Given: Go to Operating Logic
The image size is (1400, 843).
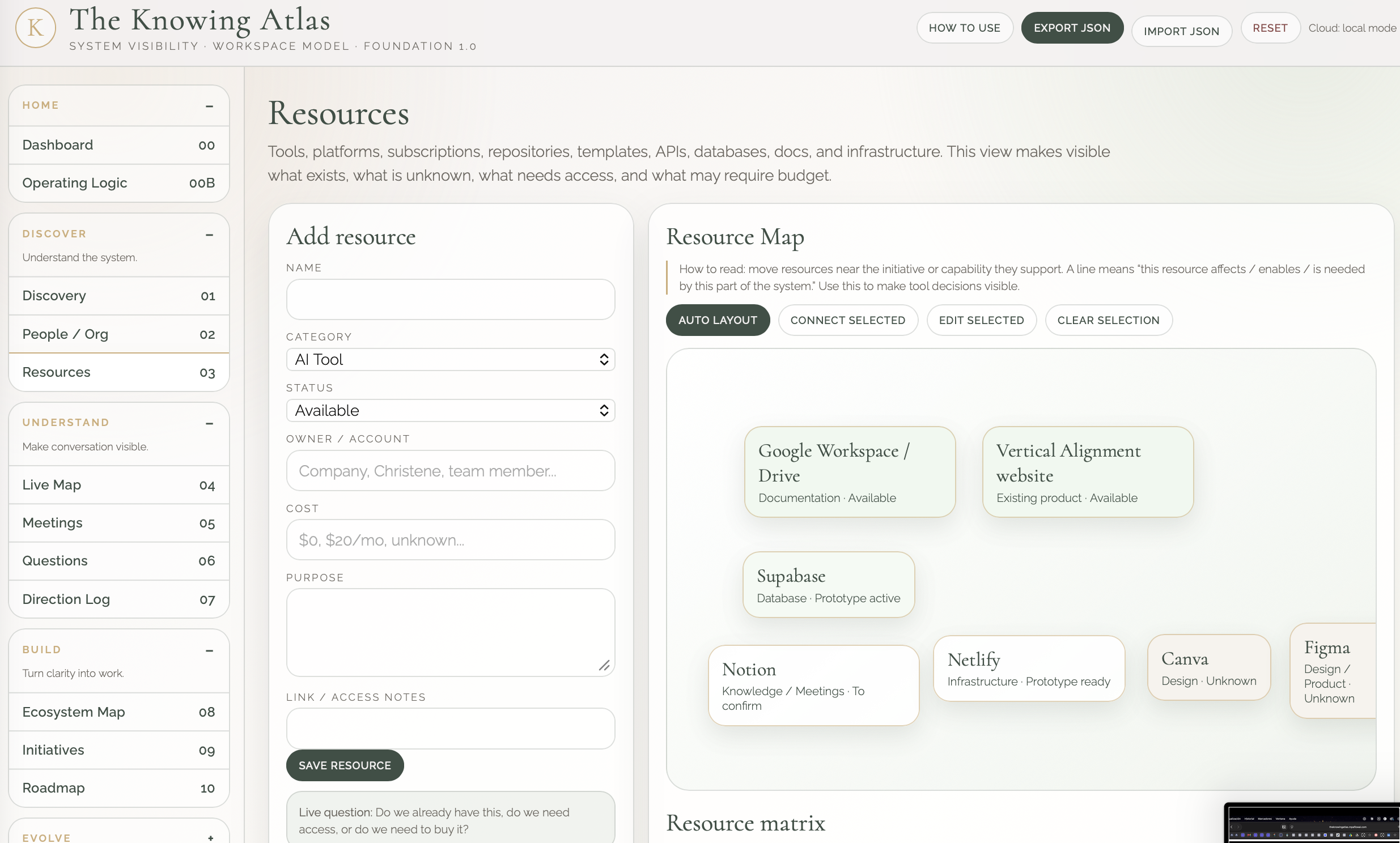Looking at the screenshot, I should (119, 183).
